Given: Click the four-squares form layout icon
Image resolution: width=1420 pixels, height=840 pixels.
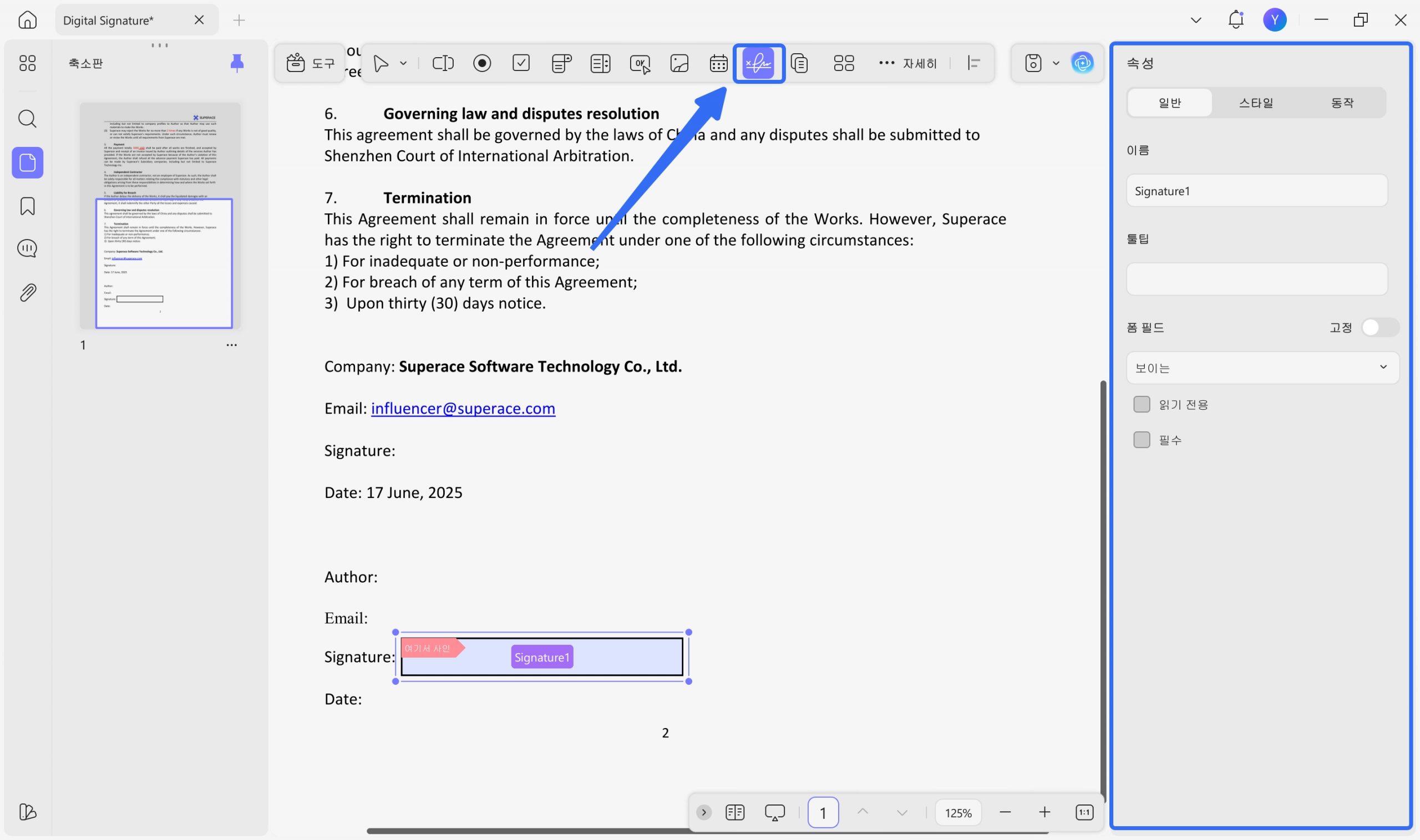Looking at the screenshot, I should [844, 63].
